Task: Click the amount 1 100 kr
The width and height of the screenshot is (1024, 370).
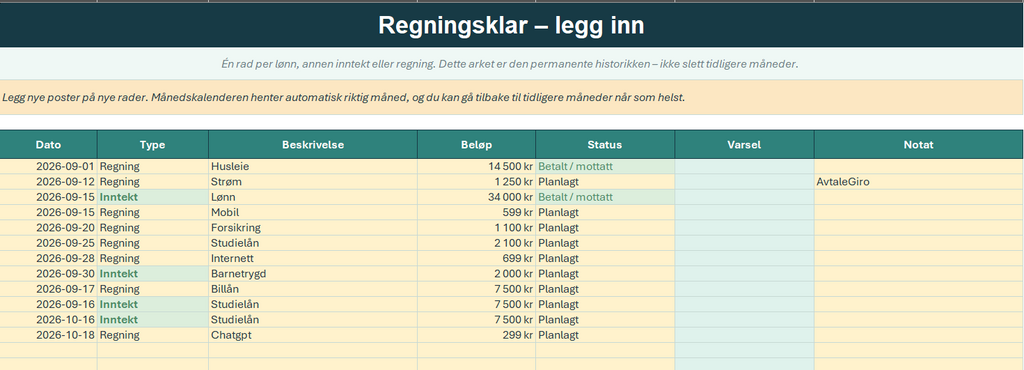Action: tap(477, 228)
